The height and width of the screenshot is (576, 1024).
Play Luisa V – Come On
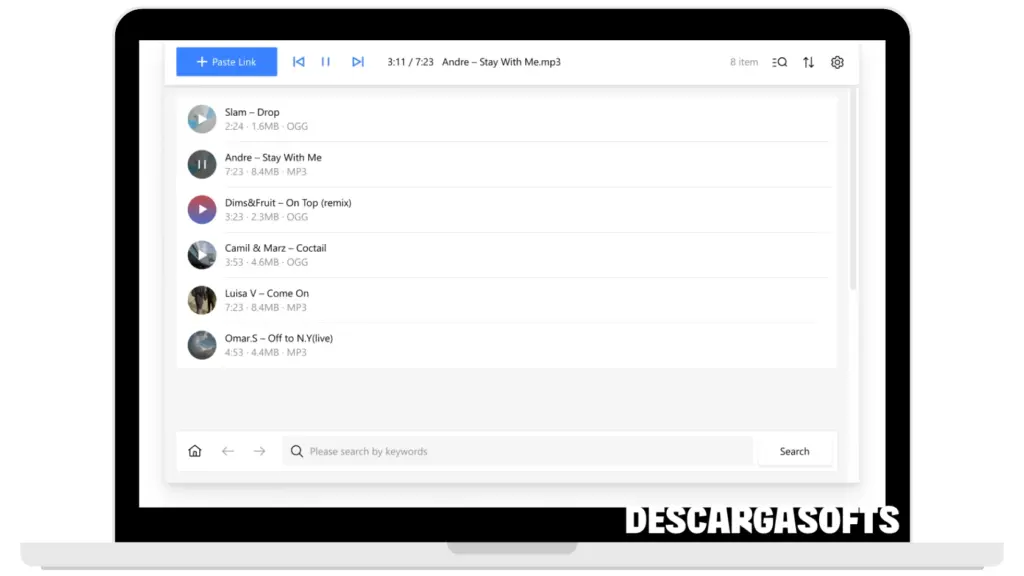tap(202, 300)
